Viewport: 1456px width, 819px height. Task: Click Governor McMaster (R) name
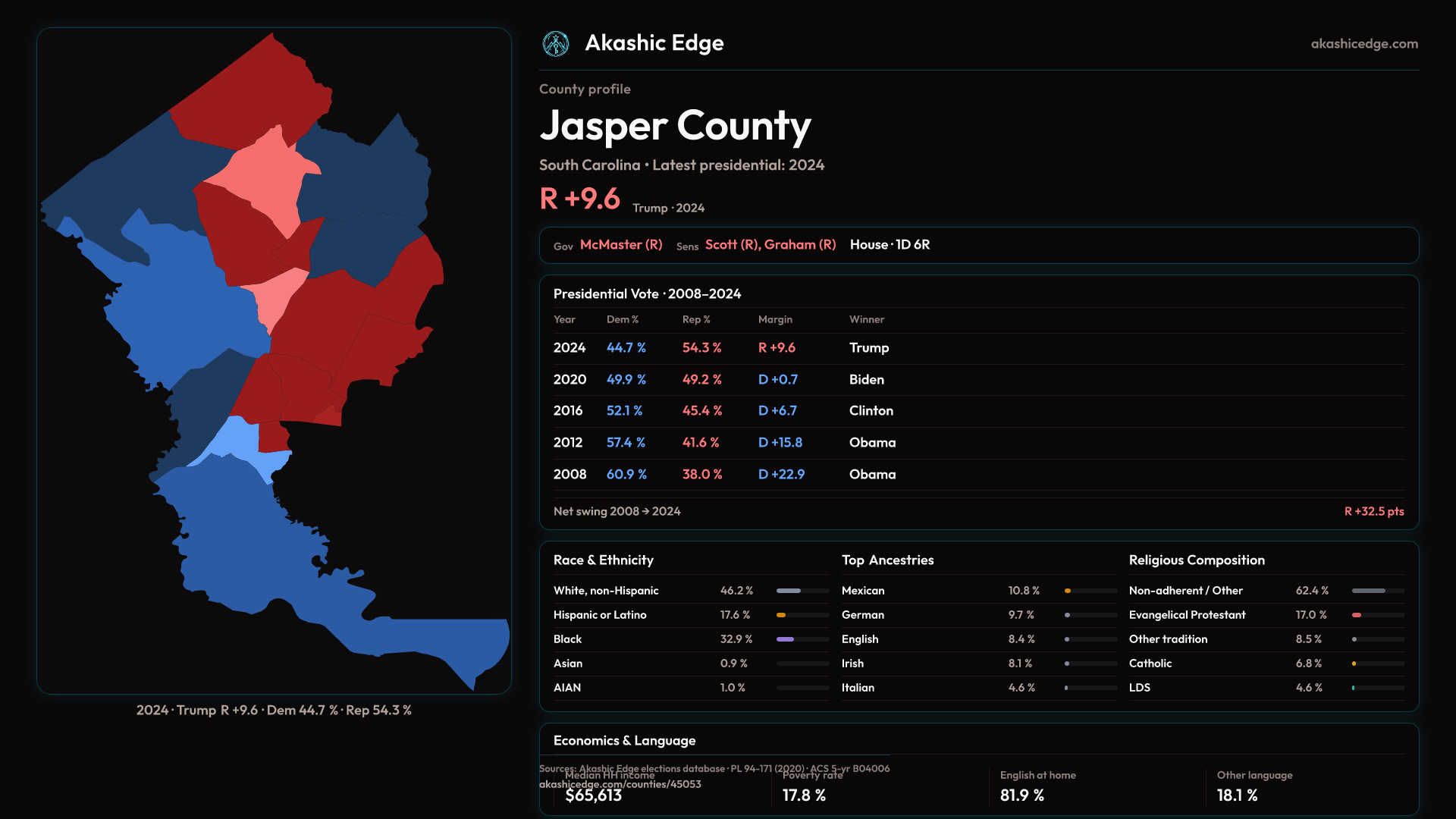[x=621, y=245]
